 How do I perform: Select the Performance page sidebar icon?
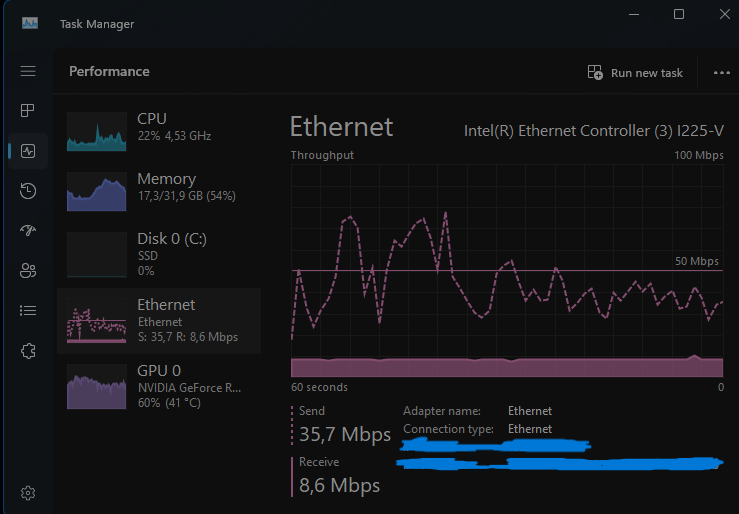tap(28, 151)
